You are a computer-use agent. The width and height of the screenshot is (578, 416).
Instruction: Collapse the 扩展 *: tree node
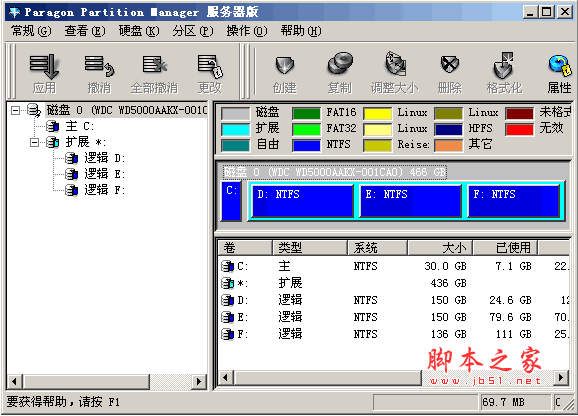tap(34, 142)
